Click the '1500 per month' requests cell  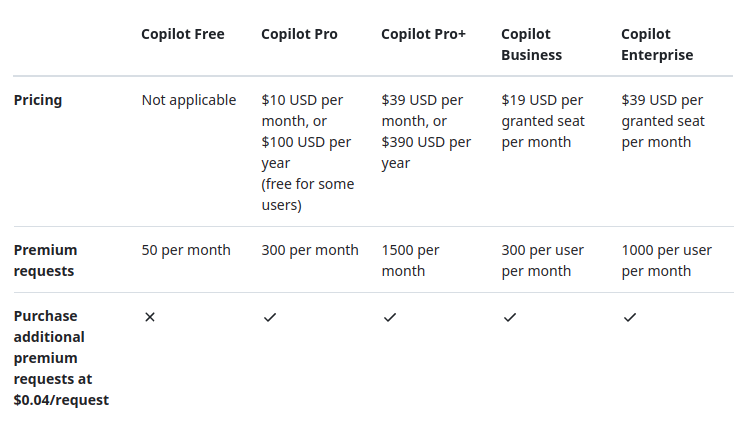[410, 260]
